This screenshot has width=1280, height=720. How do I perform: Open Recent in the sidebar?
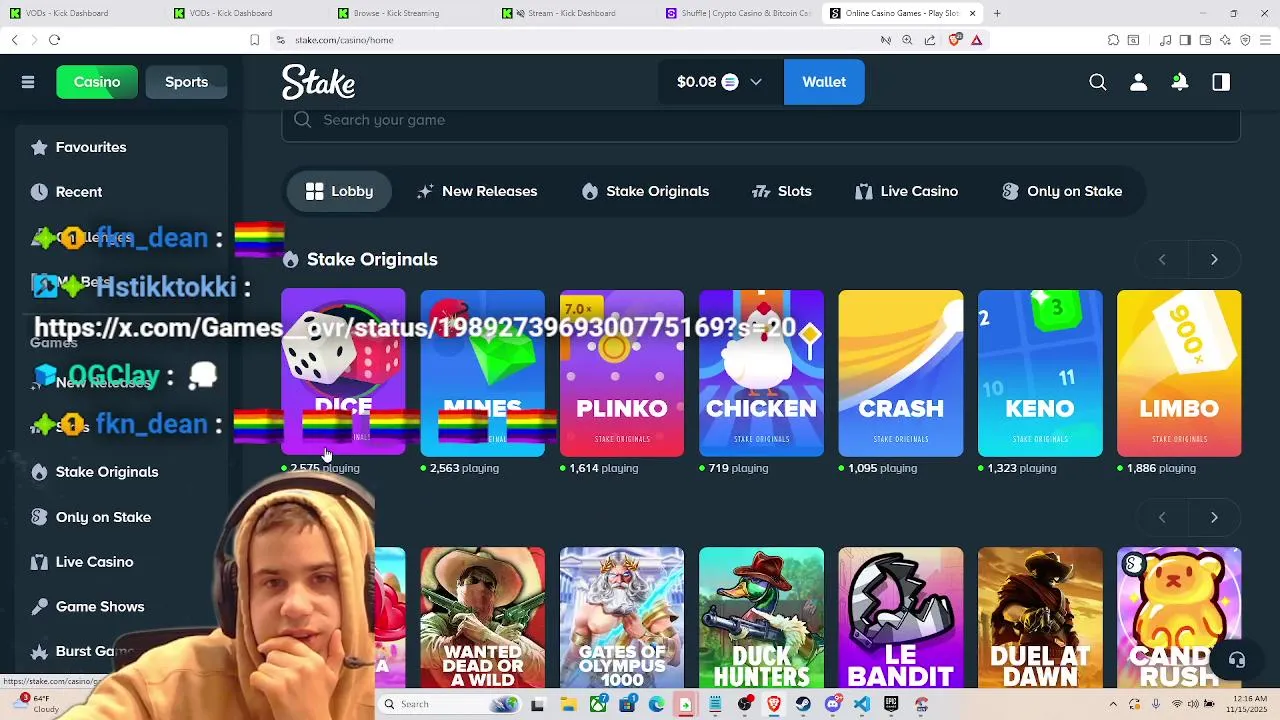click(121, 192)
